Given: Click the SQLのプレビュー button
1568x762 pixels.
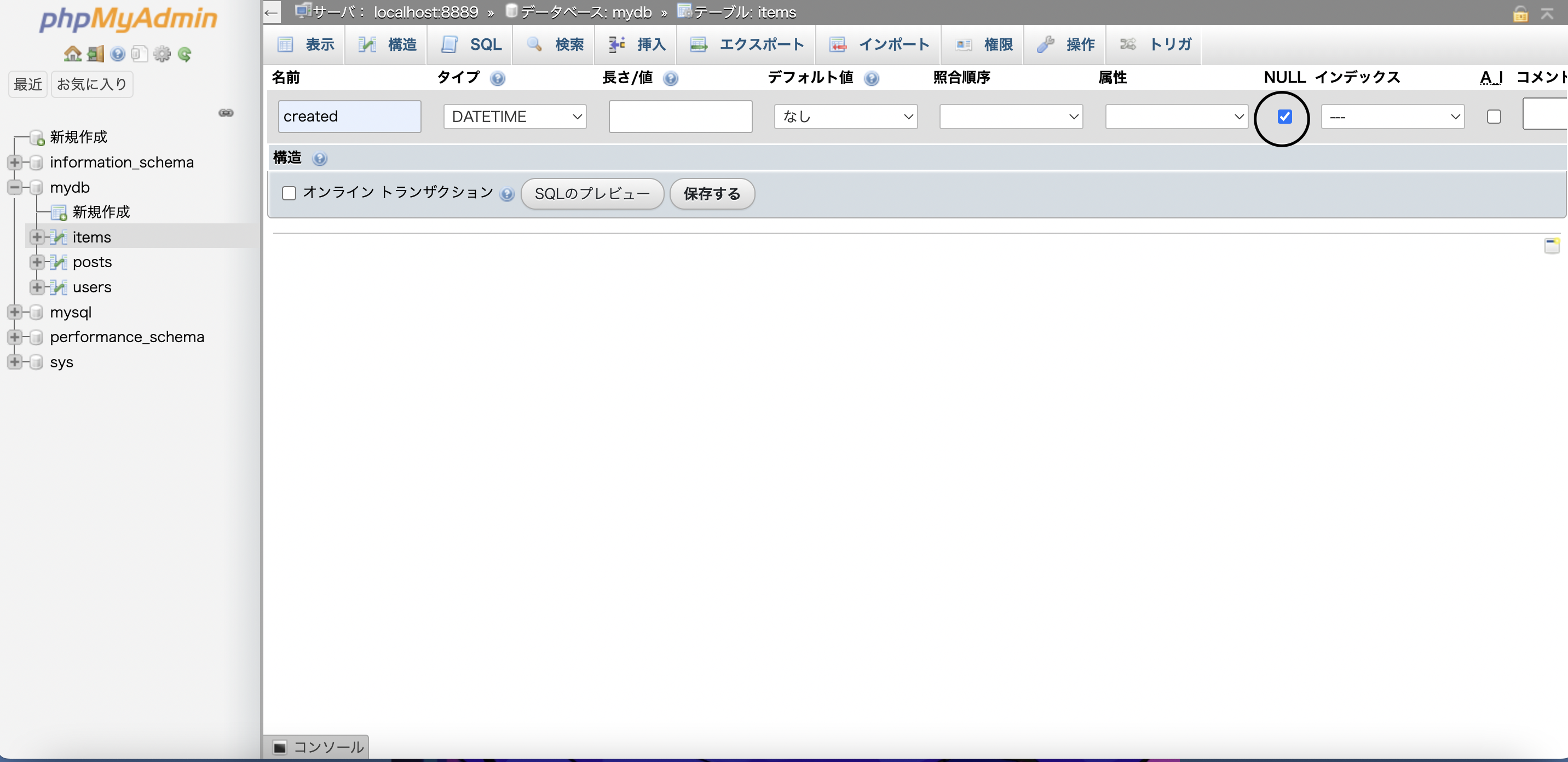Looking at the screenshot, I should click(x=592, y=194).
